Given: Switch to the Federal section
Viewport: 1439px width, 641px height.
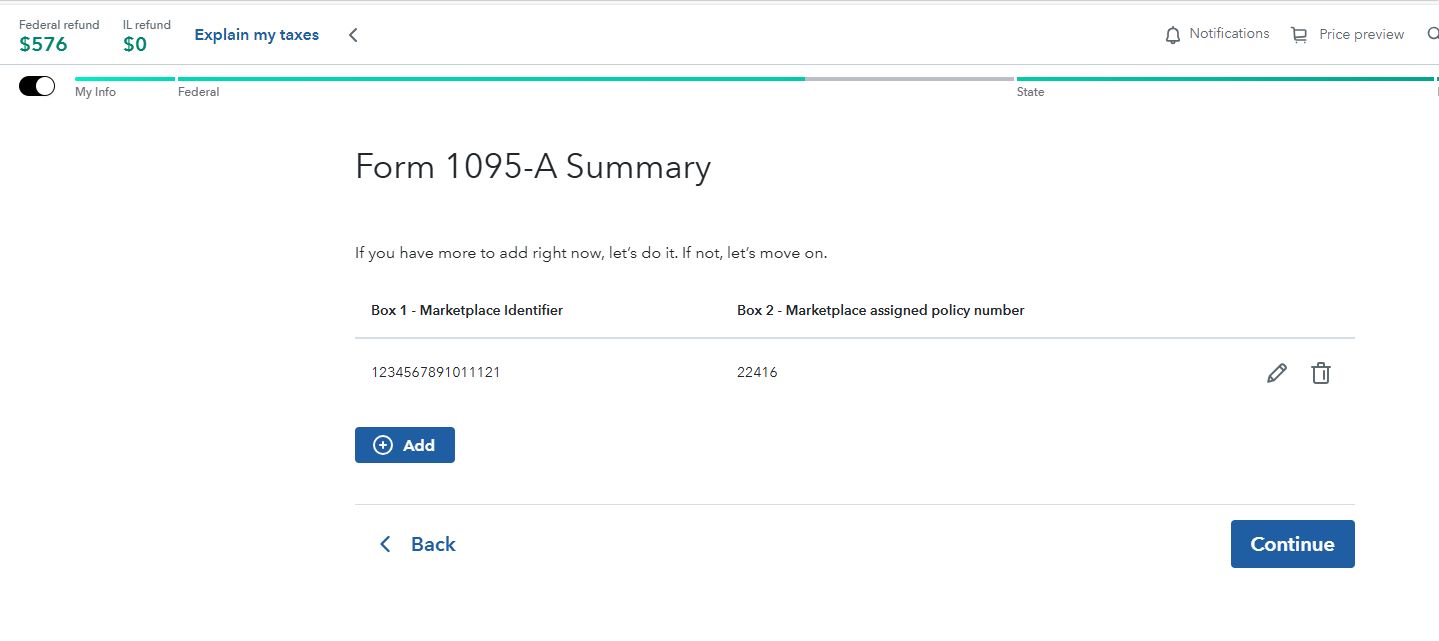Looking at the screenshot, I should point(199,92).
